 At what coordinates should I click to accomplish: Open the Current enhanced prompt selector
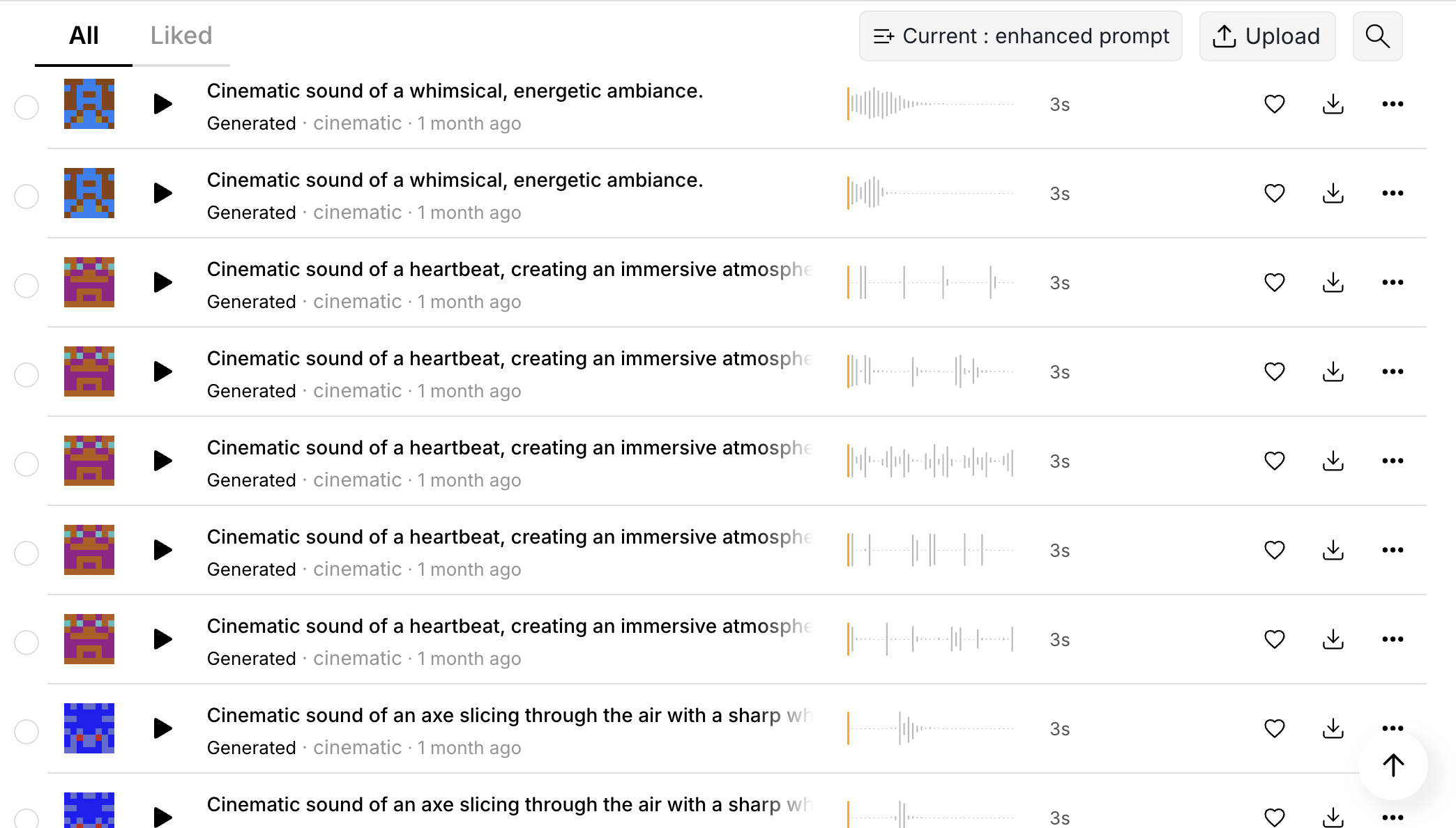(x=1020, y=36)
